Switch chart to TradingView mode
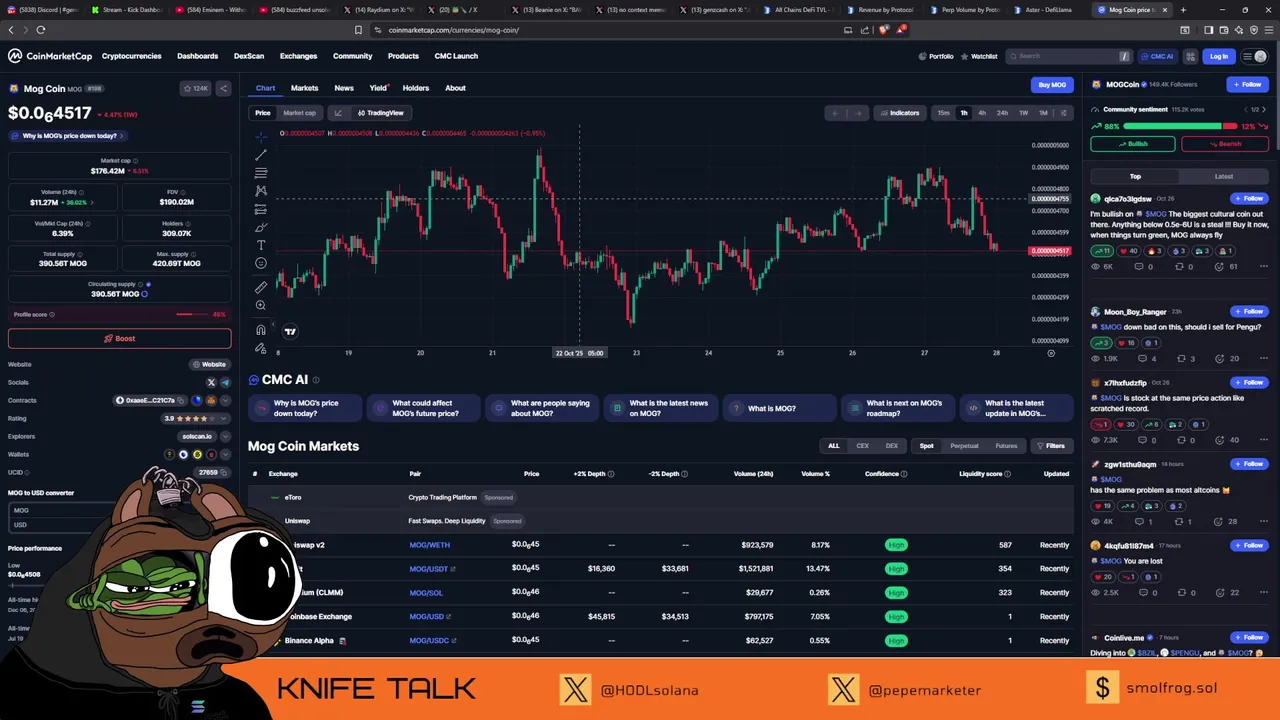The image size is (1280, 720). click(x=380, y=113)
